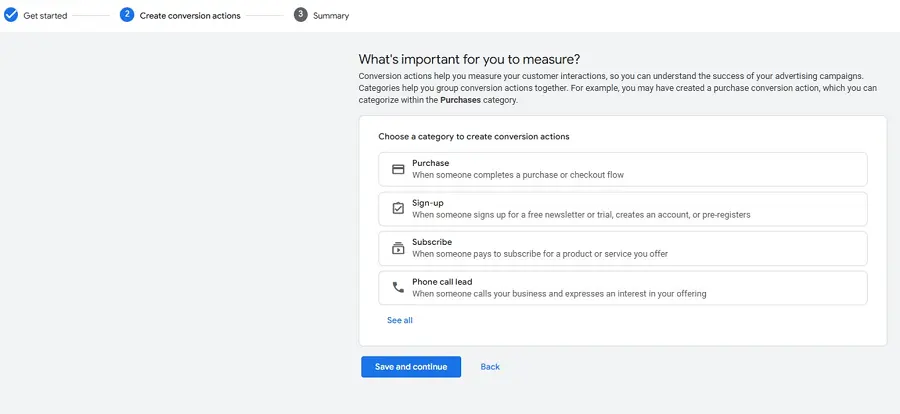Click 'When someone signs up for a free newsletter' text
This screenshot has width=900, height=414.
(581, 215)
